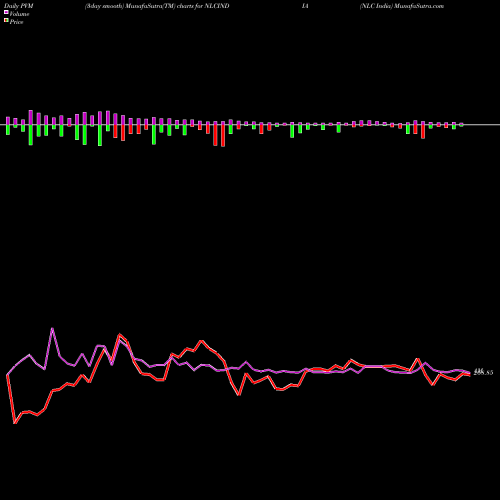The height and width of the screenshot is (500, 500).
Task: Select the 'Price' legend label
Action: tap(16, 22)
